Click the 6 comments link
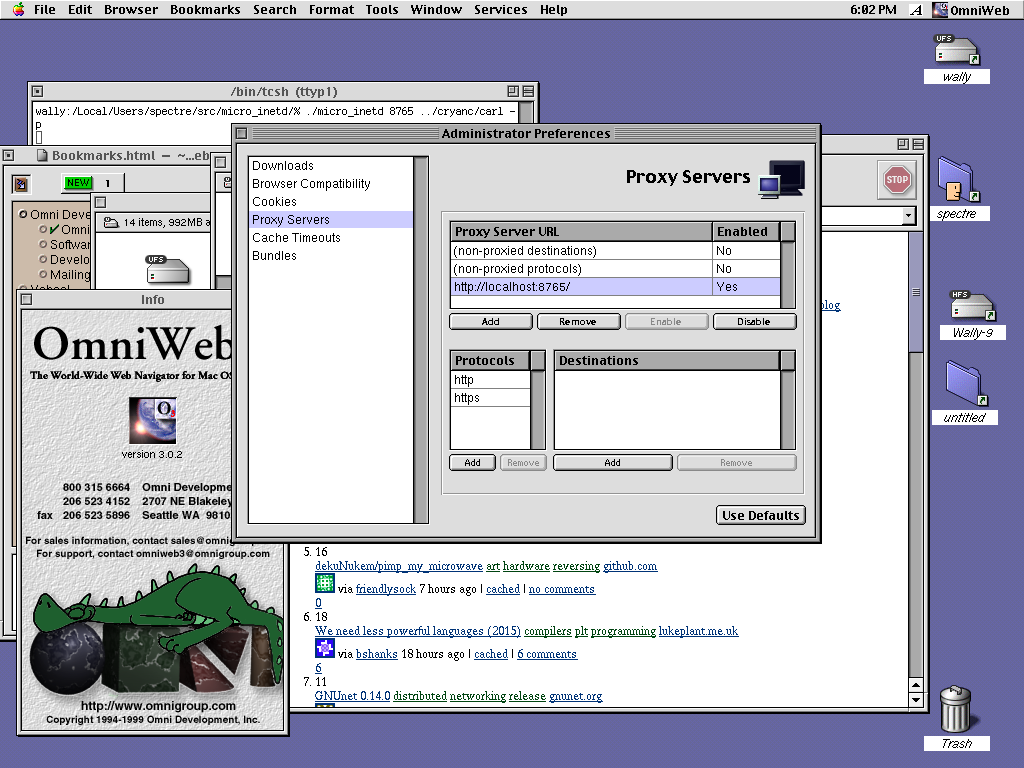The width and height of the screenshot is (1024, 768). click(547, 654)
